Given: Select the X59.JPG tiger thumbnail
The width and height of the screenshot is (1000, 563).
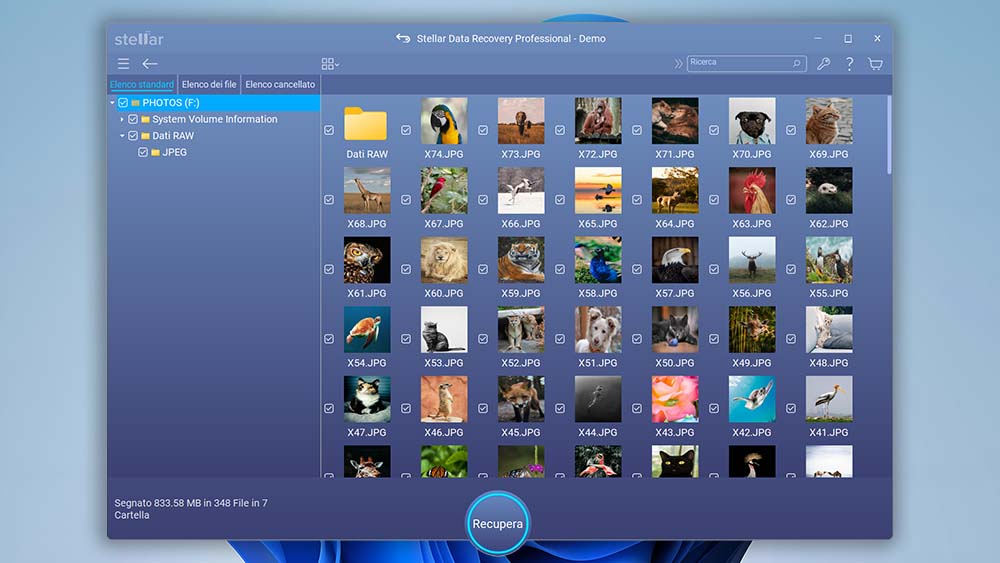Looking at the screenshot, I should point(521,260).
